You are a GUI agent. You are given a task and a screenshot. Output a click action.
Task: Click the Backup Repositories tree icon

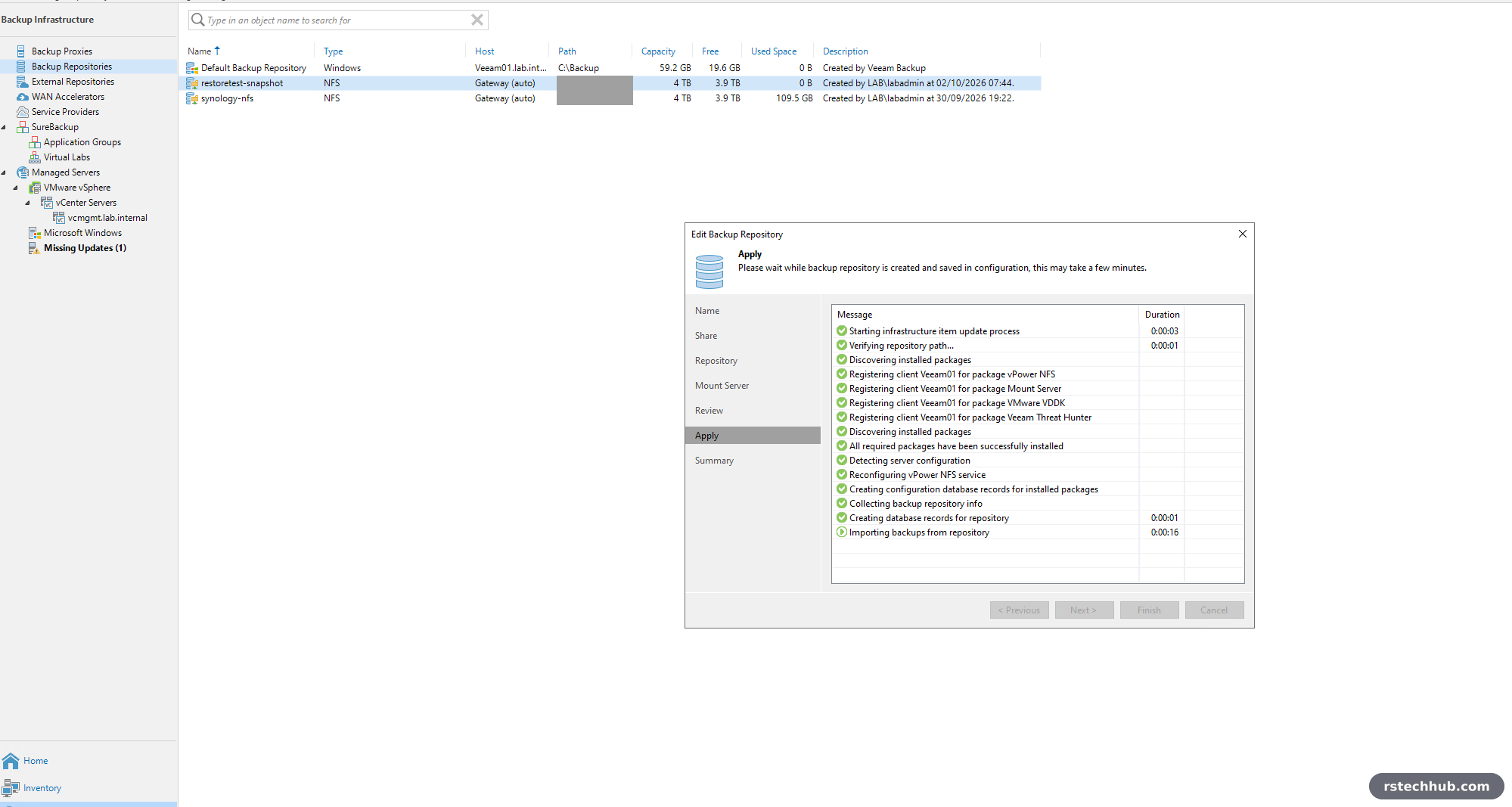21,67
